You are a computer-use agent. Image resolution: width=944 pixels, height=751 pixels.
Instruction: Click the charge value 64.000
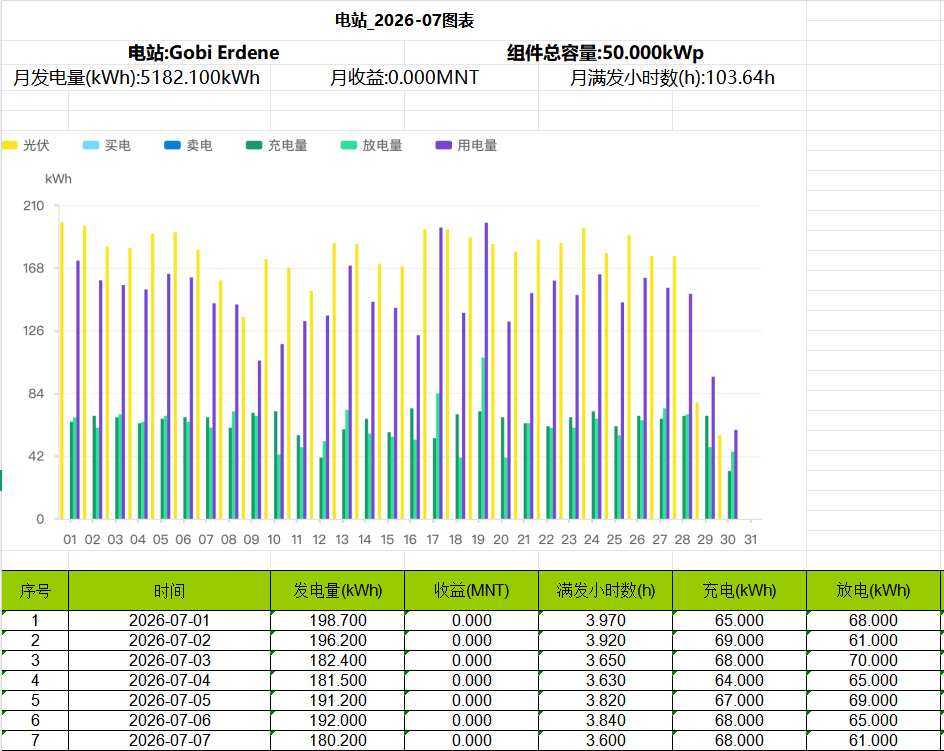pyautogui.click(x=739, y=681)
